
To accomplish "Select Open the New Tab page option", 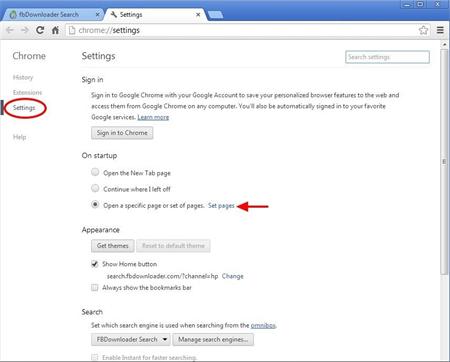I will pos(95,172).
